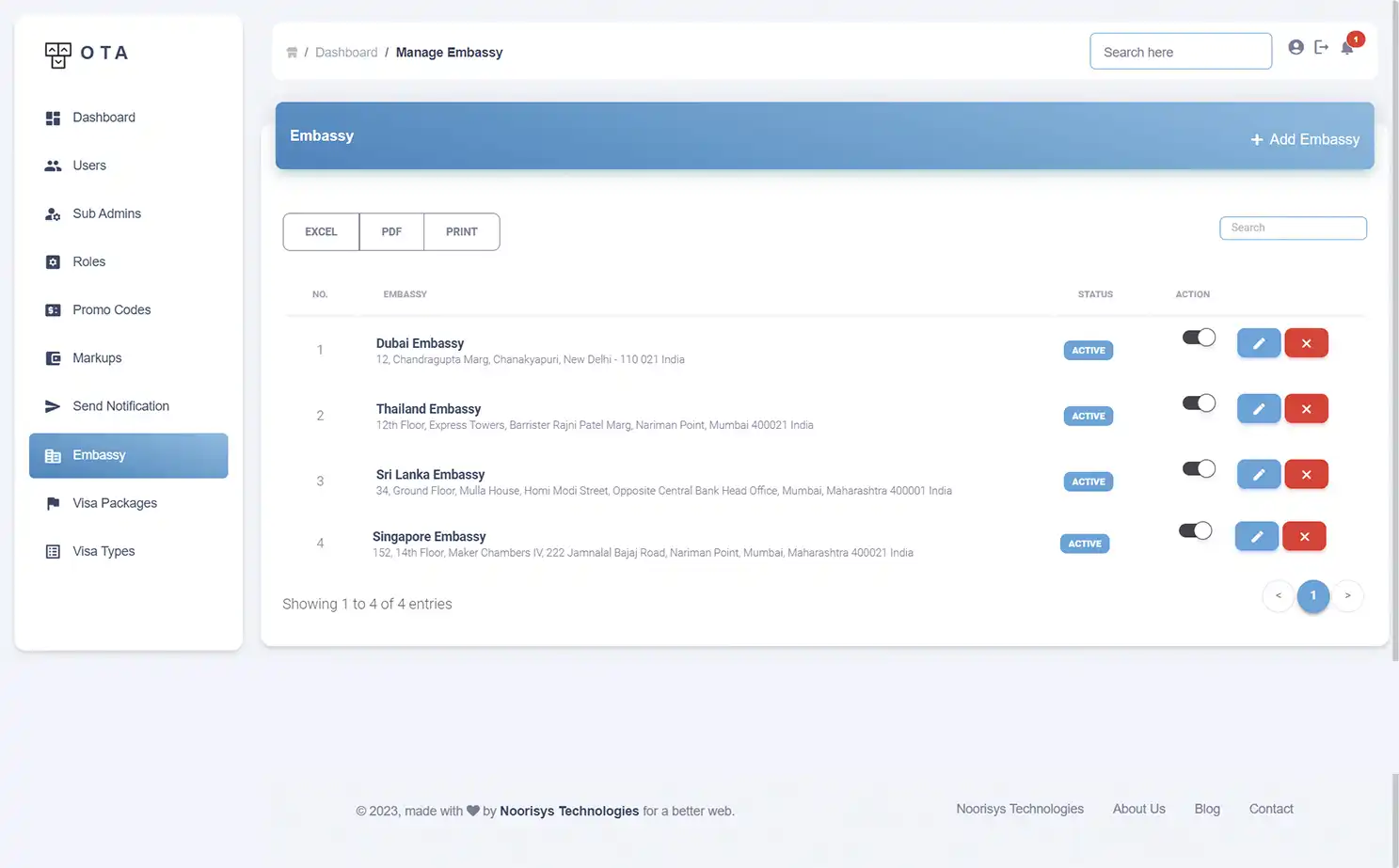Viewport: 1399px width, 868px height.
Task: Toggle Dubai Embassy status switch
Action: (1199, 338)
